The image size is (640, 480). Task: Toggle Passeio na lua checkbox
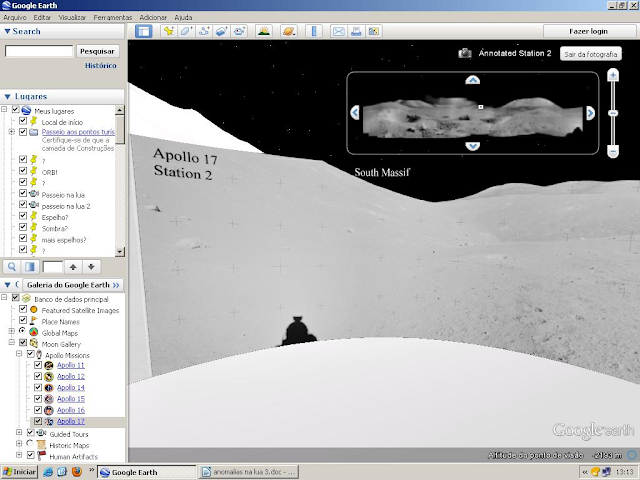tap(23, 193)
